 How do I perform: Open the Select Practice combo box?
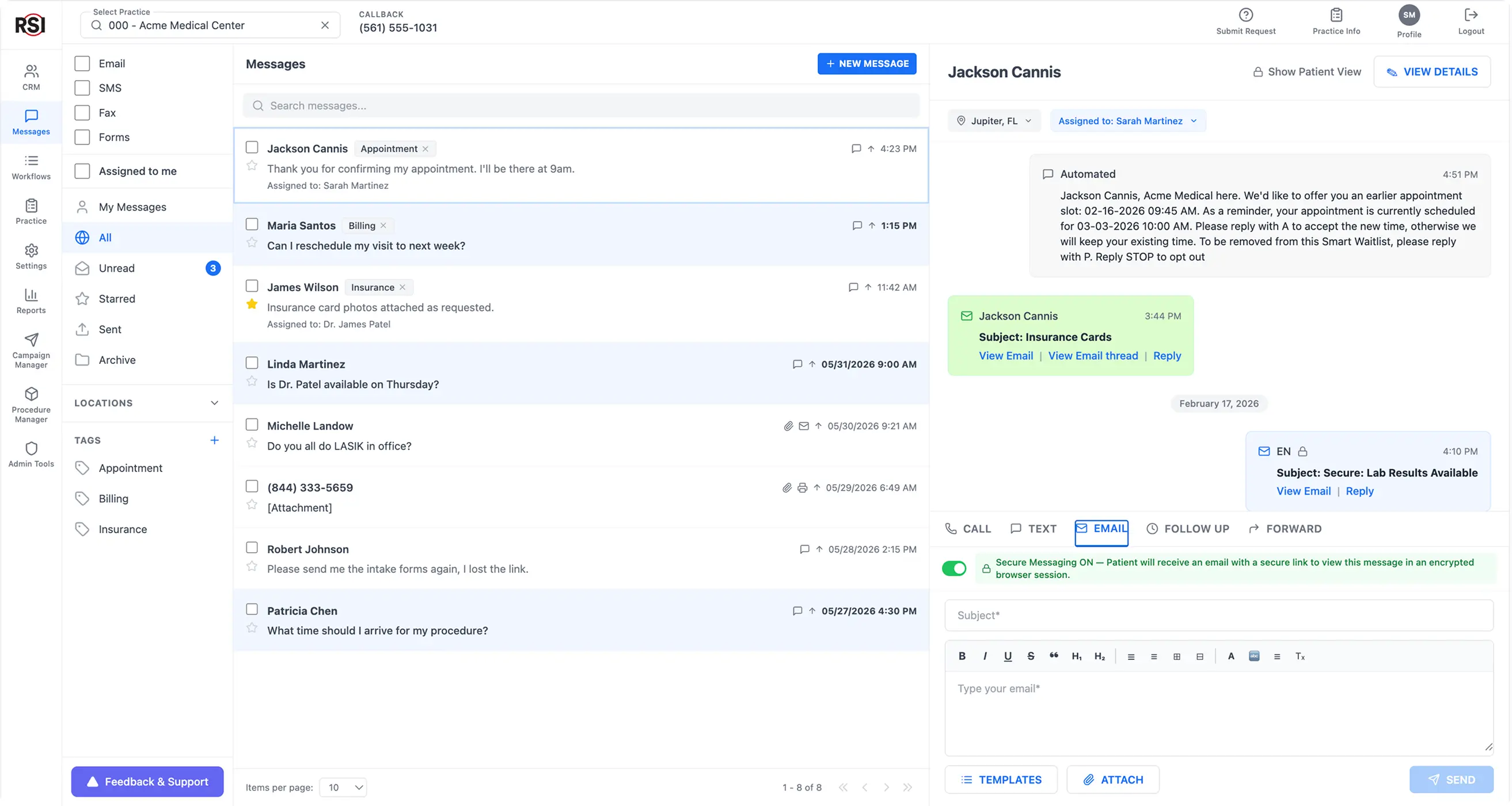click(210, 25)
